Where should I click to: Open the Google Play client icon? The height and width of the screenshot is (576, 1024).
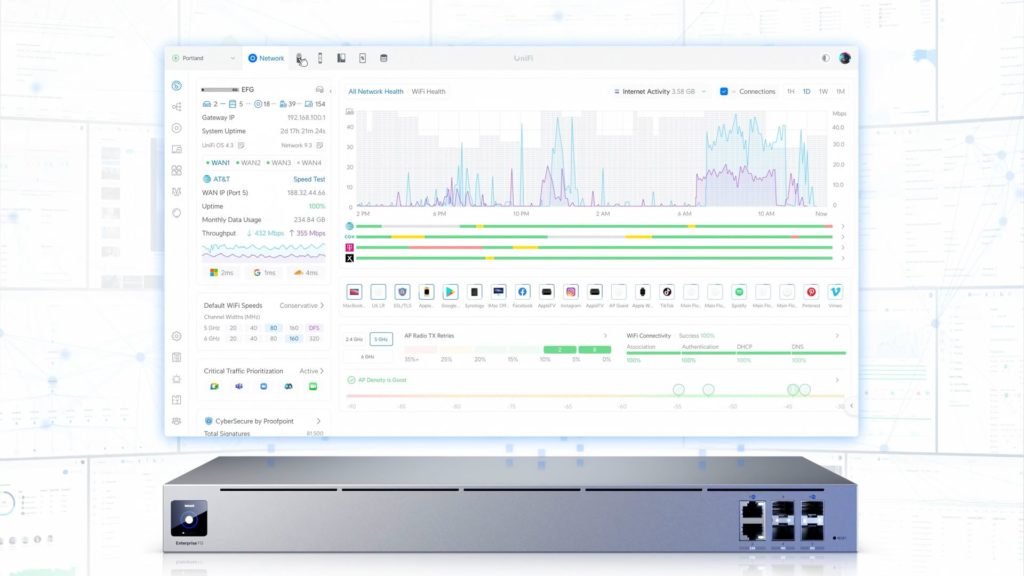coord(449,291)
